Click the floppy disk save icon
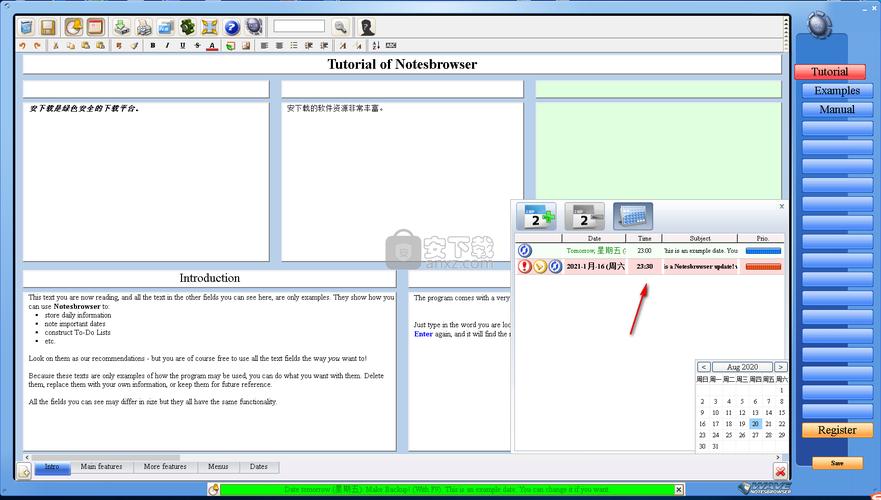The image size is (881, 500). pyautogui.click(x=48, y=27)
